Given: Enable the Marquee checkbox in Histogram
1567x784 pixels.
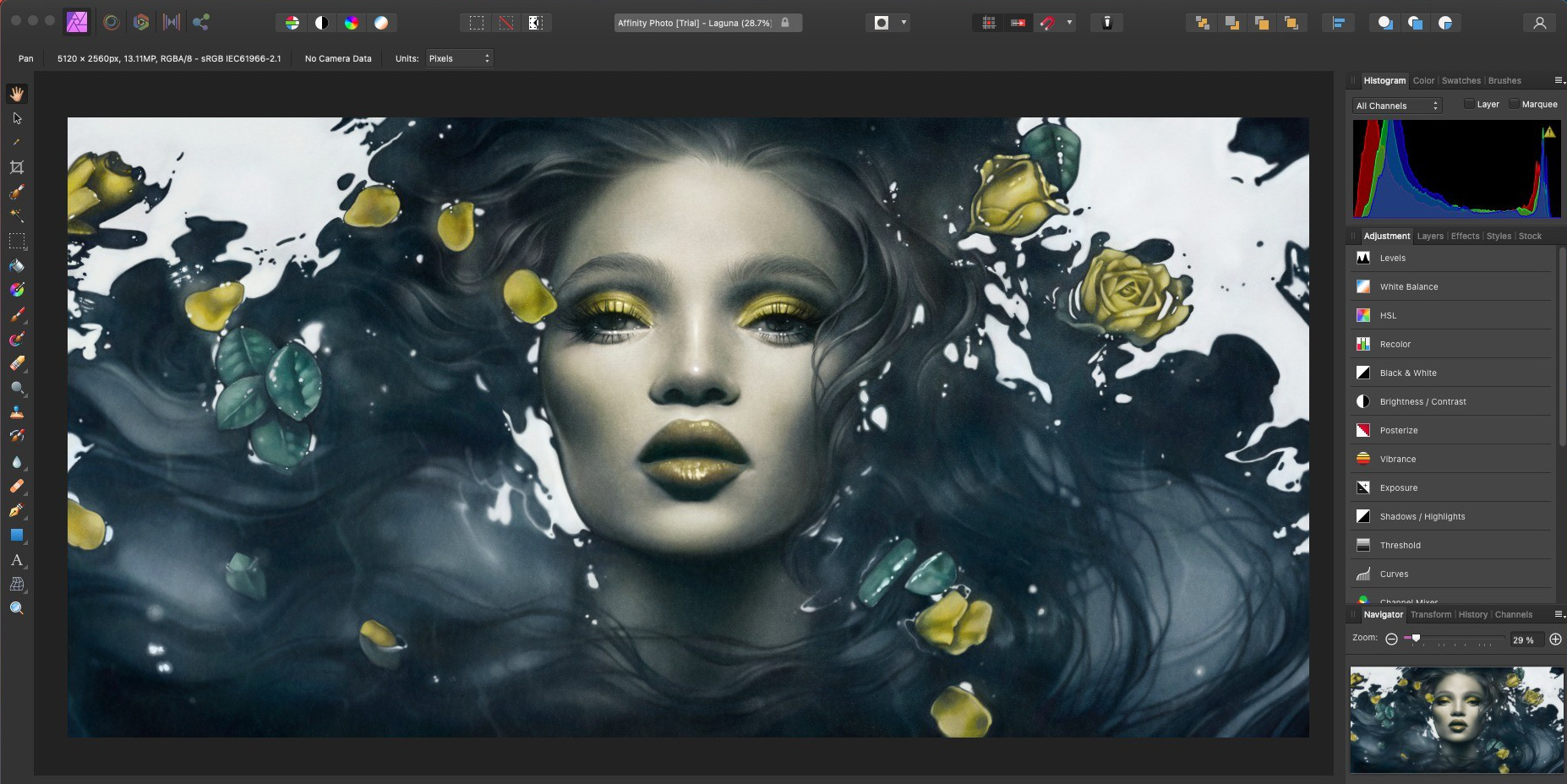Looking at the screenshot, I should coord(1514,105).
